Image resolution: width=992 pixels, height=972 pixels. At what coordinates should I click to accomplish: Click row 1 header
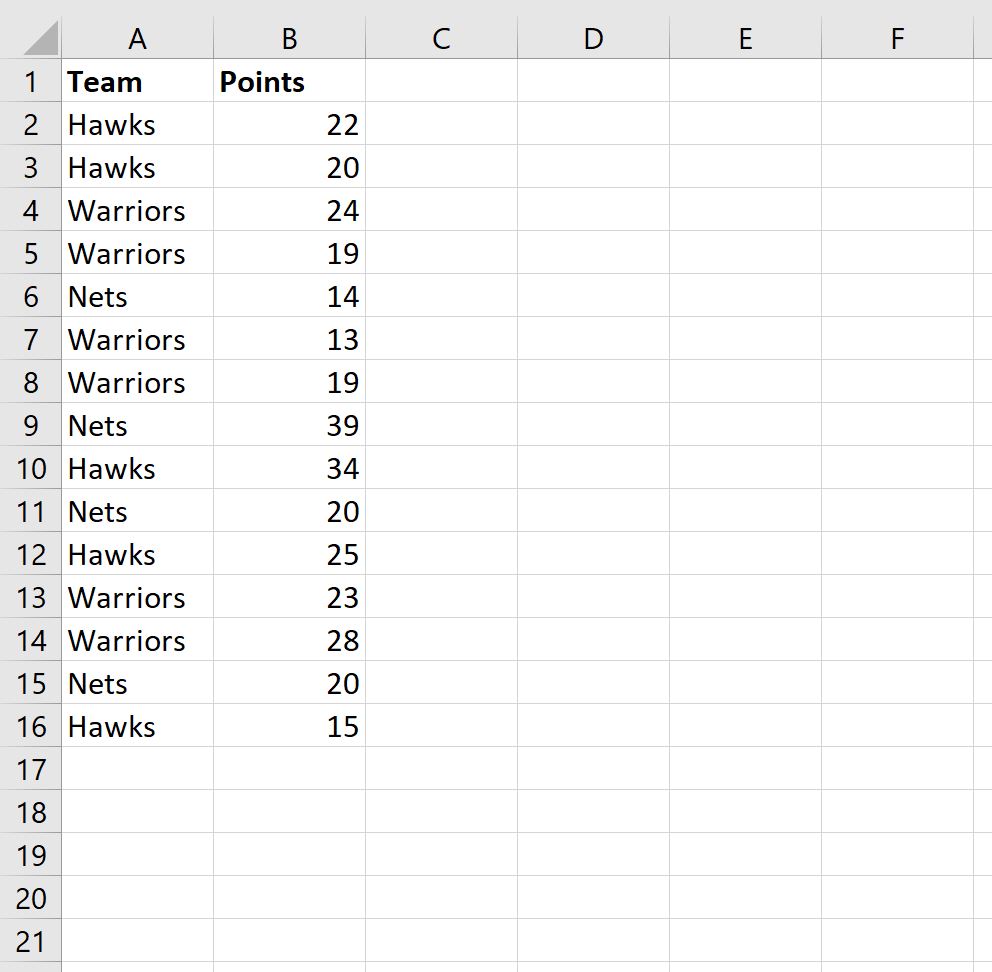tap(30, 81)
